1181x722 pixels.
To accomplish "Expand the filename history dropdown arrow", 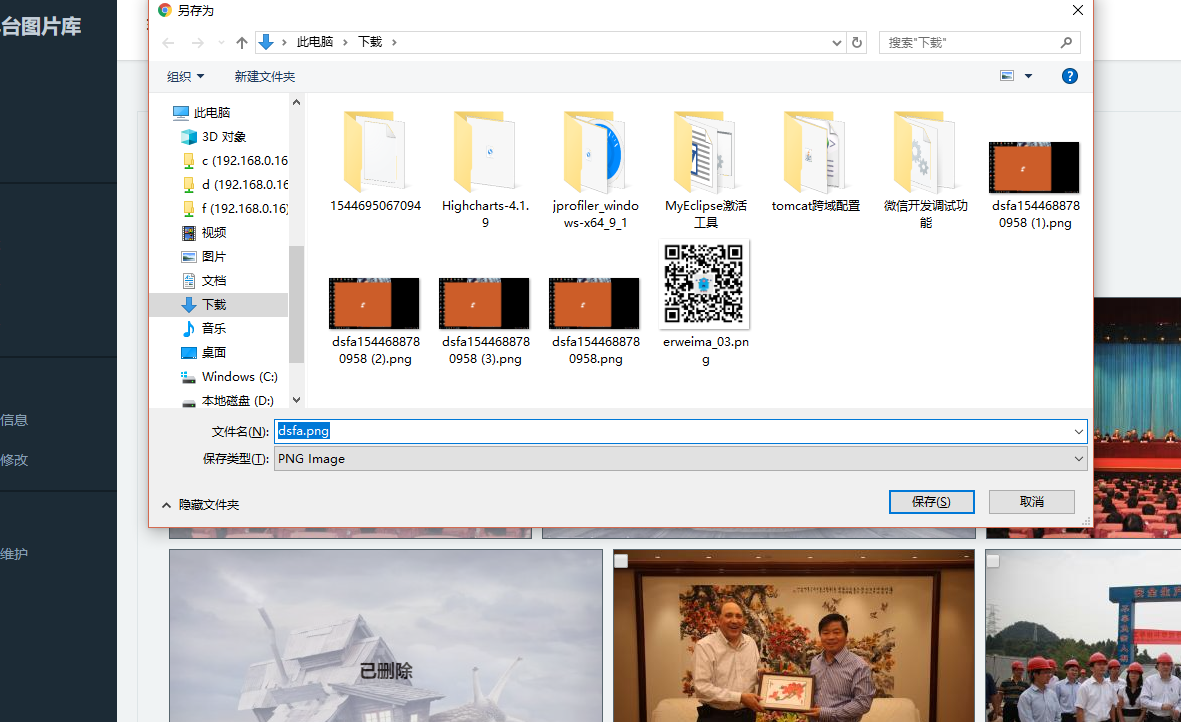I will (x=1079, y=431).
